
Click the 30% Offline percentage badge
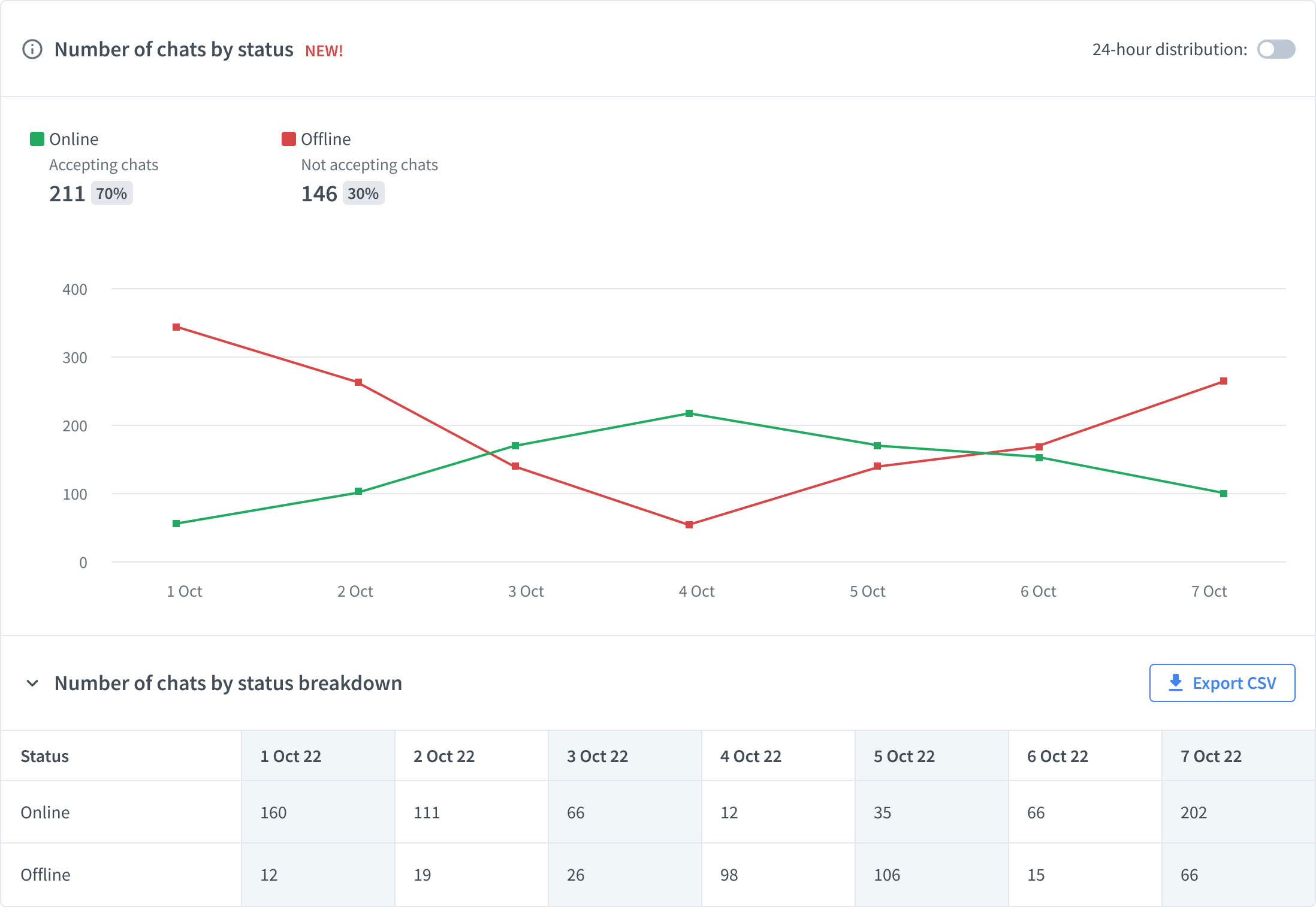(x=364, y=194)
